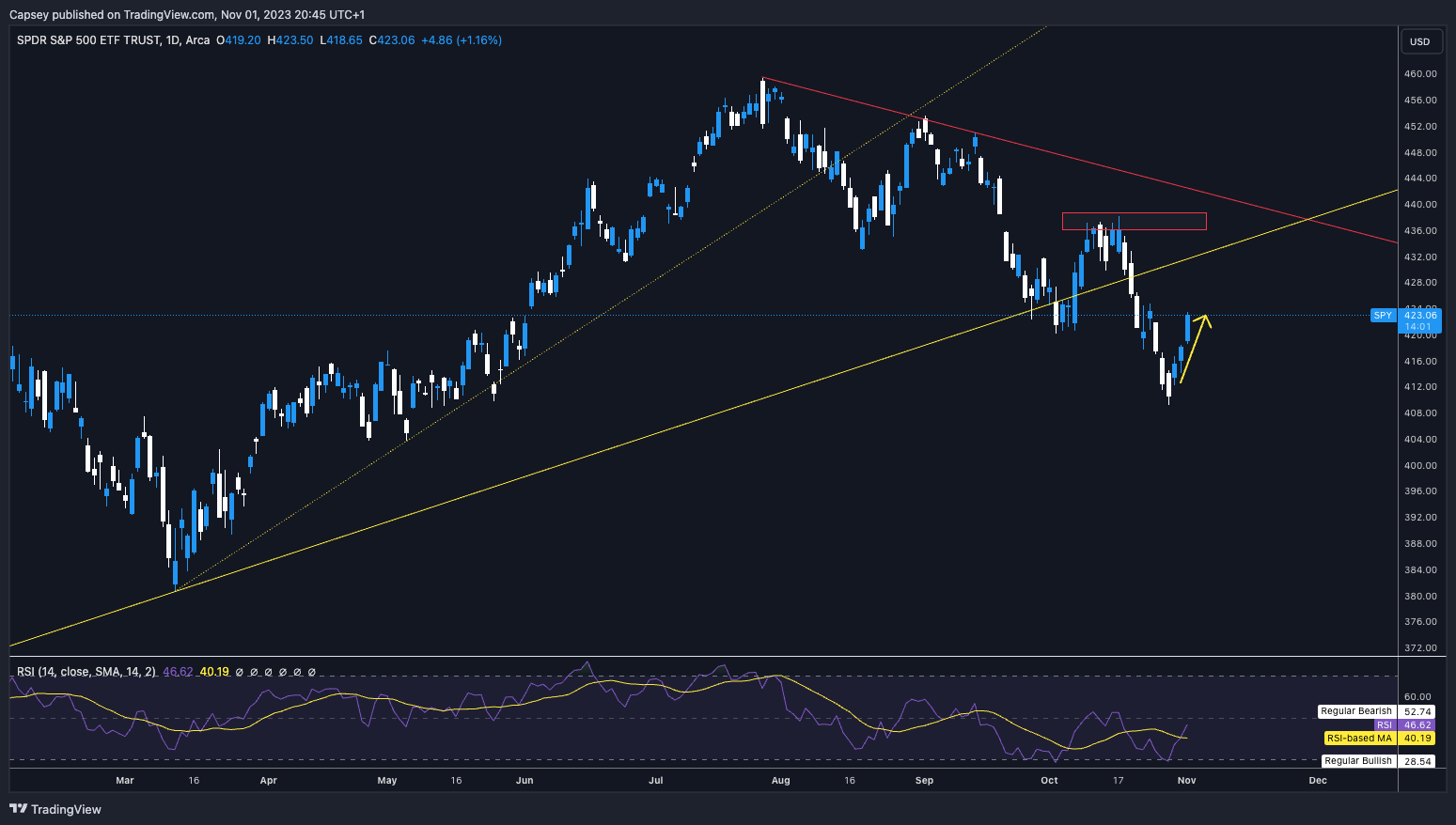Click the TradingView wordmark at bottom
This screenshot has height=825, width=1456.
pyautogui.click(x=66, y=809)
